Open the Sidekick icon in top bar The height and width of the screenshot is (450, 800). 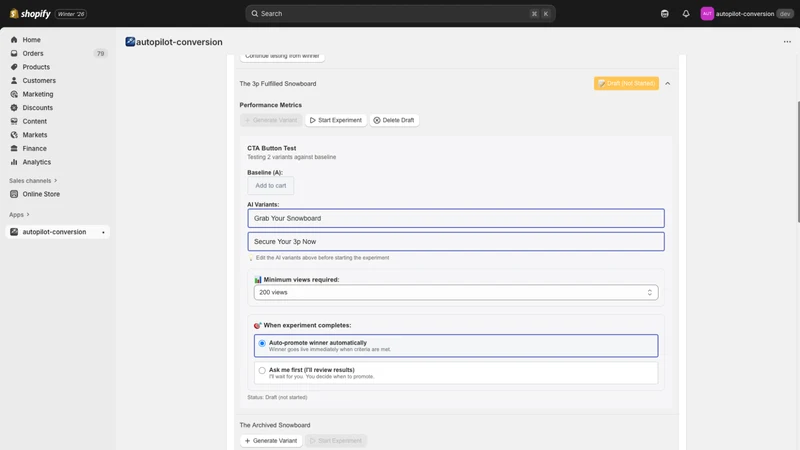coord(664,14)
